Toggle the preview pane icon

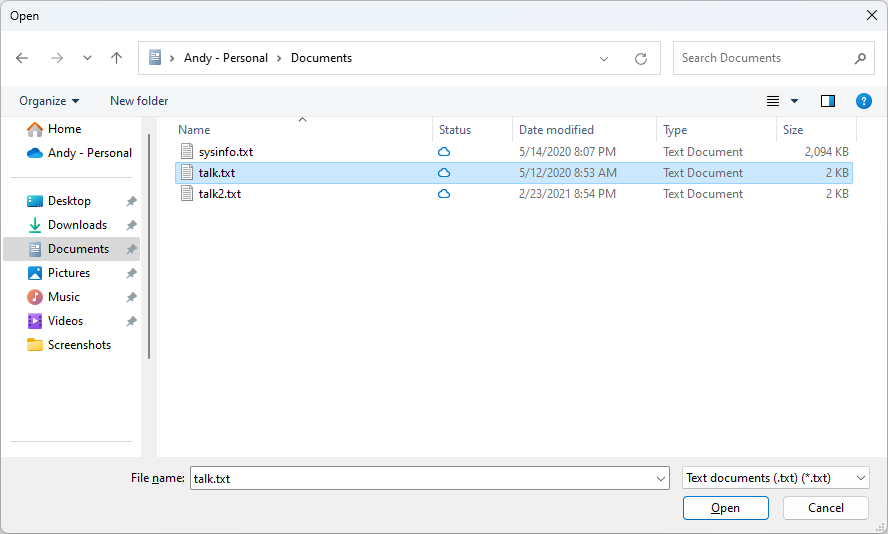click(828, 101)
